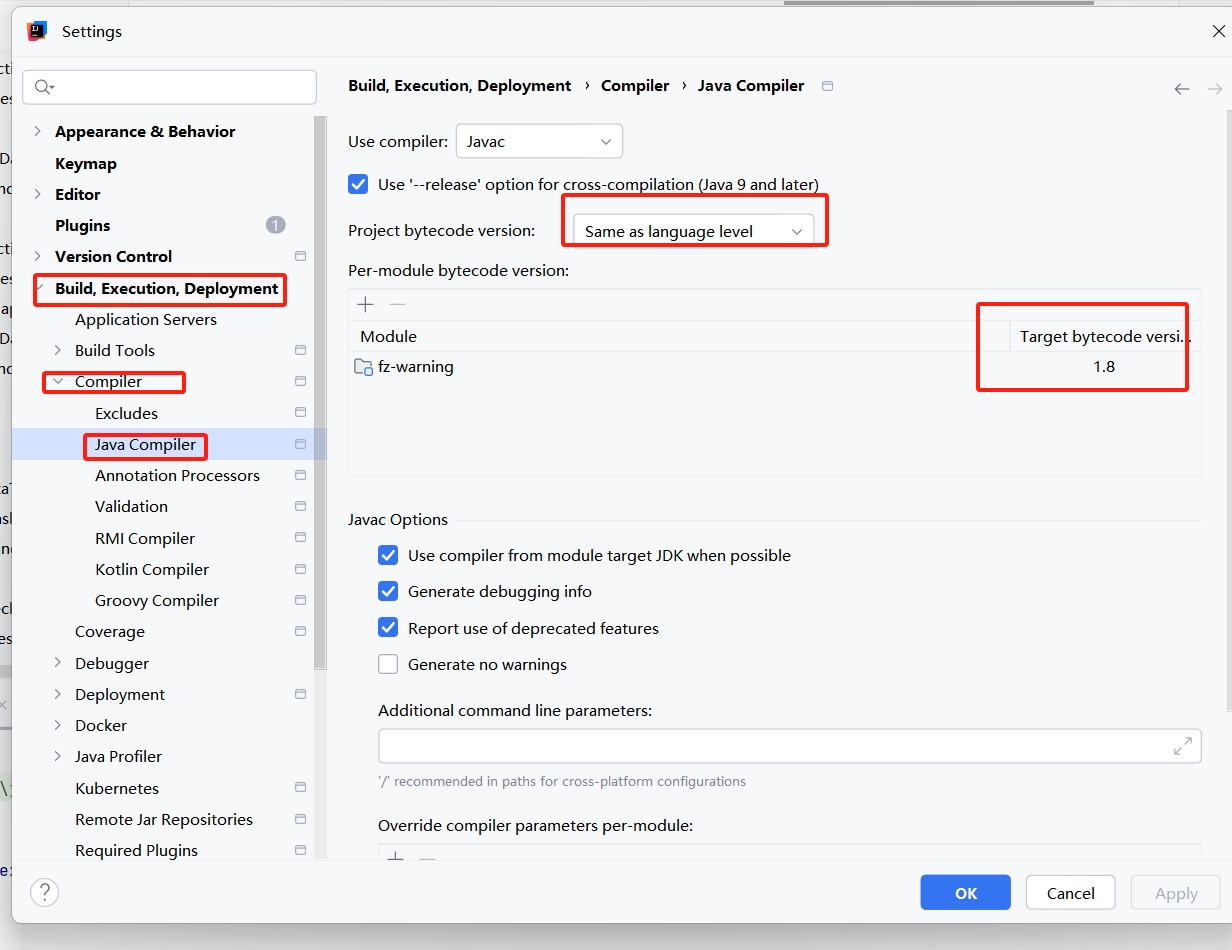Click project icon beside RMI Compiler
Screen dimensions: 1232x950
300,538
